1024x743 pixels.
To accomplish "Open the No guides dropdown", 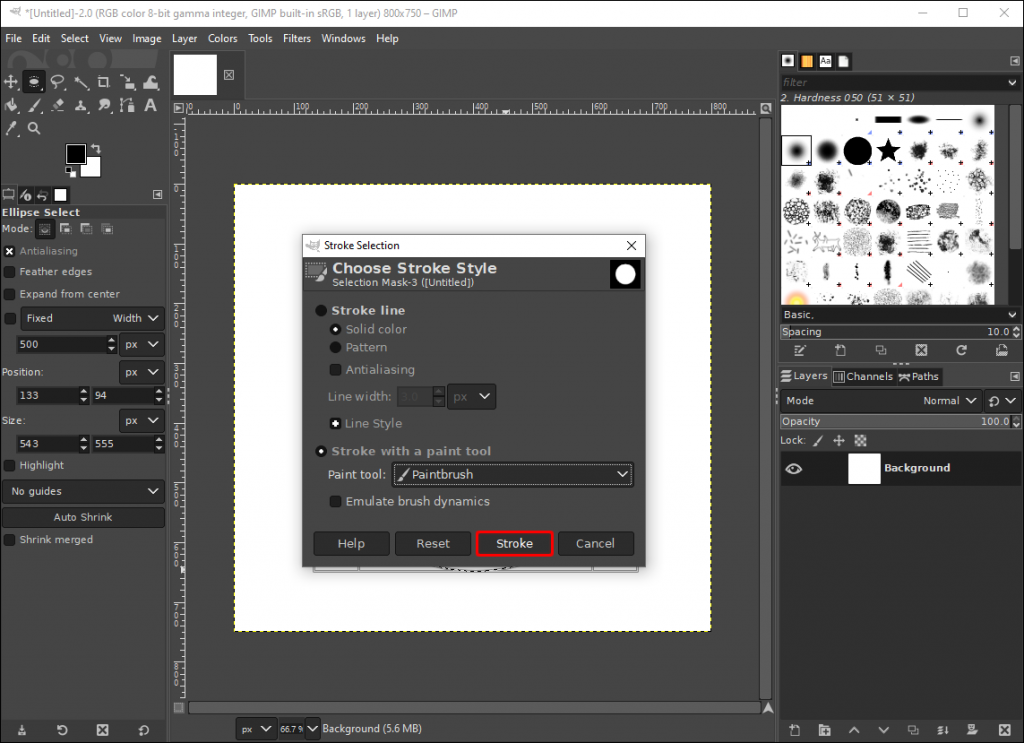I will pyautogui.click(x=83, y=490).
